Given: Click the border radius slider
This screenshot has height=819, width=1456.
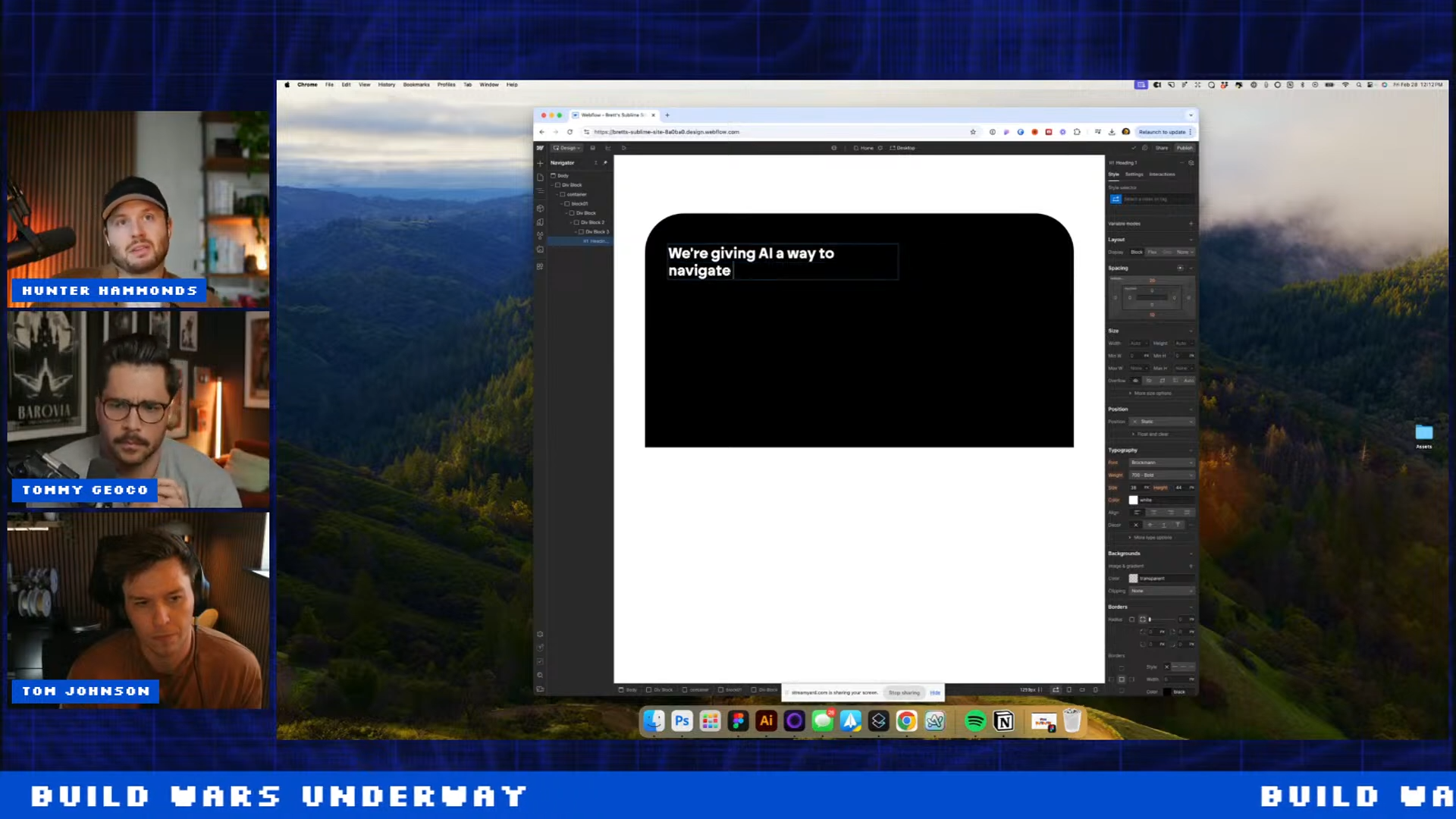Looking at the screenshot, I should (x=1160, y=620).
